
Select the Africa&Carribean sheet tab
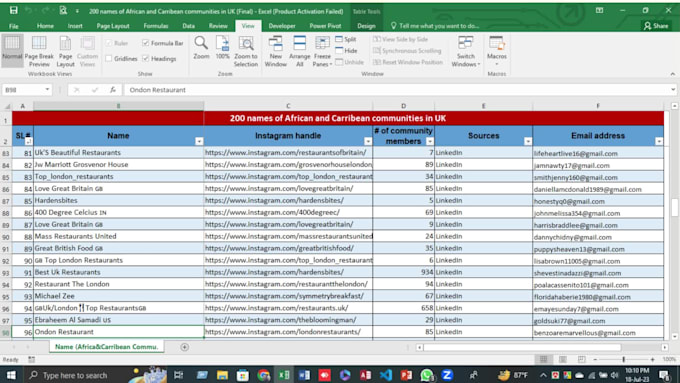106,347
